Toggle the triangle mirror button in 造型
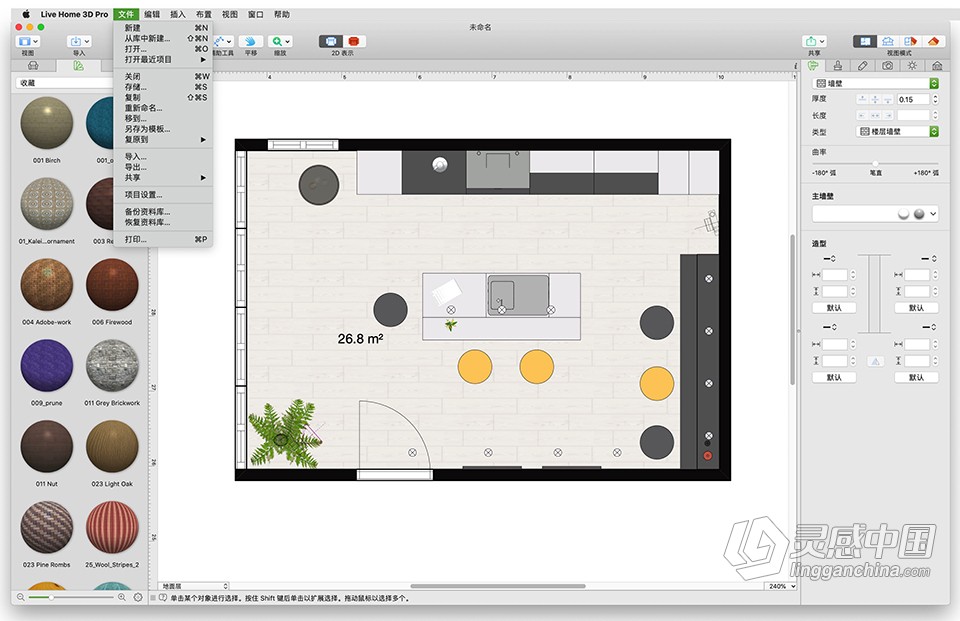This screenshot has height=621, width=960. (876, 362)
